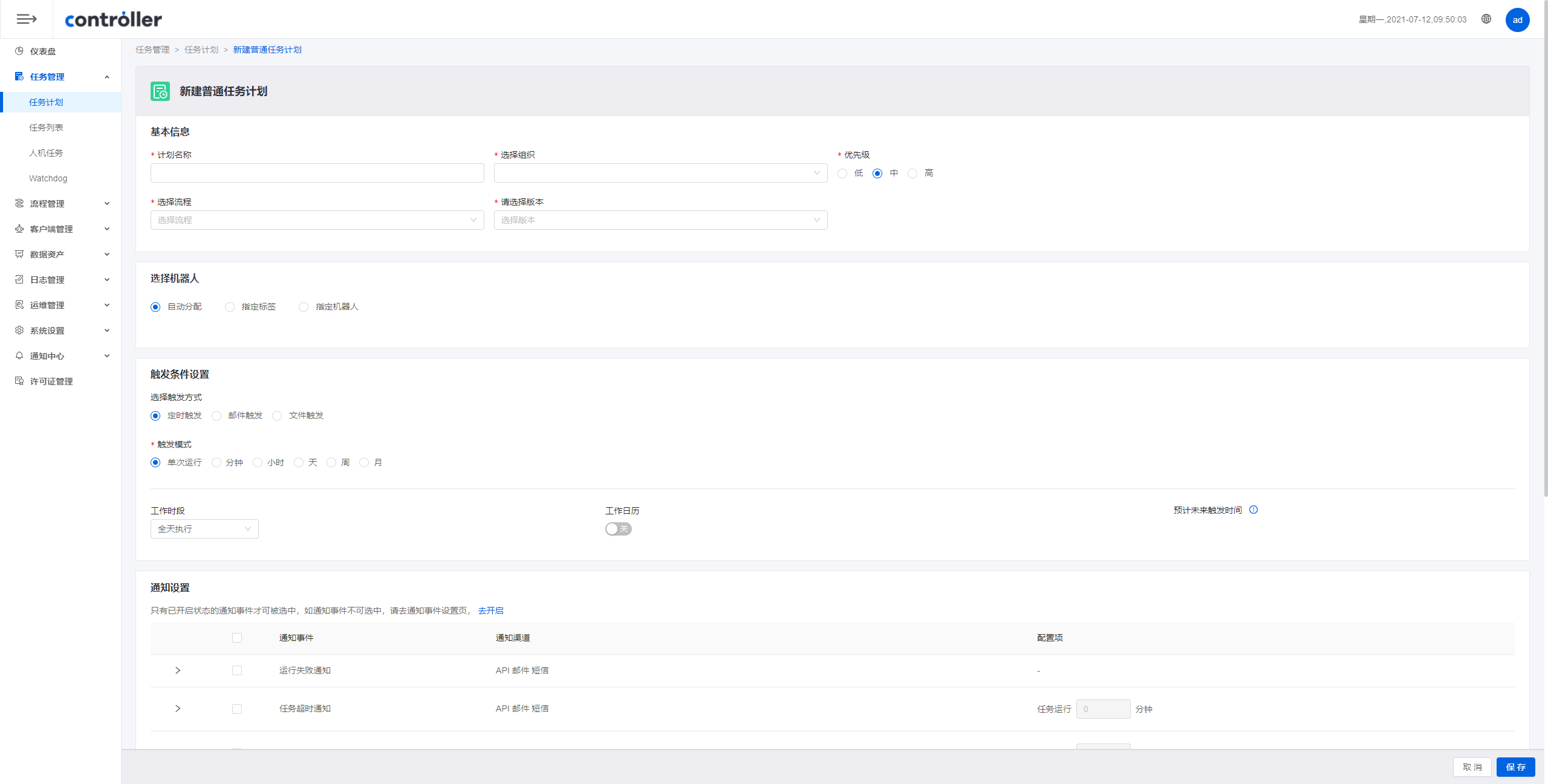Open the 'ad' user avatar menu
The width and height of the screenshot is (1548, 784).
[x=1517, y=20]
